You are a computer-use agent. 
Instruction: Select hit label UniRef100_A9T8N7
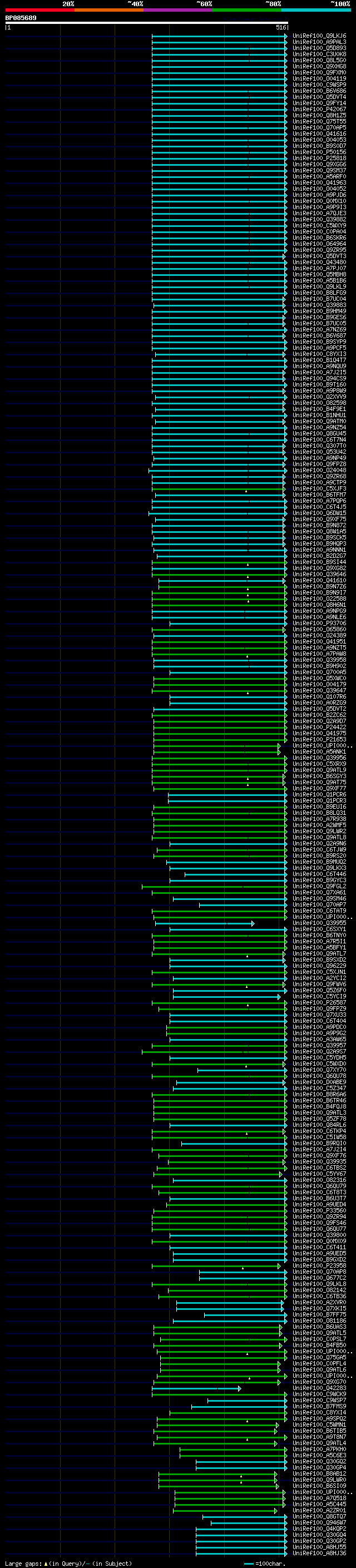[x=319, y=1437]
